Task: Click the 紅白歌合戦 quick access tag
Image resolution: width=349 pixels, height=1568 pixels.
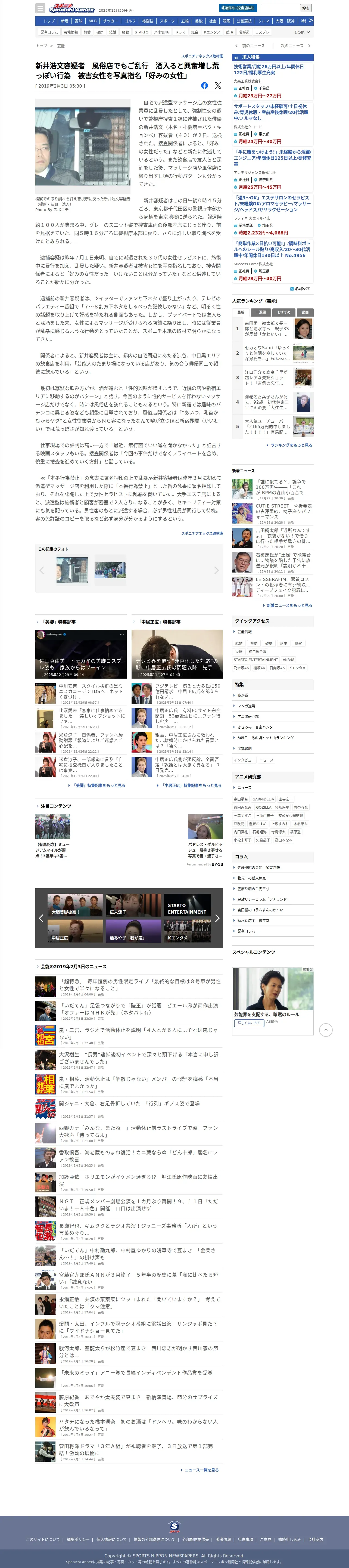Action: 257,651
